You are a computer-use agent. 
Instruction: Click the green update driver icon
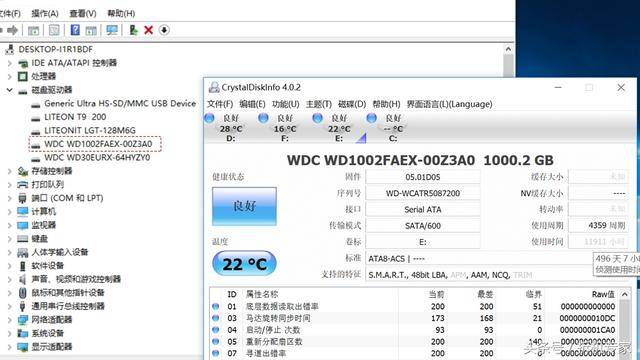coord(133,30)
